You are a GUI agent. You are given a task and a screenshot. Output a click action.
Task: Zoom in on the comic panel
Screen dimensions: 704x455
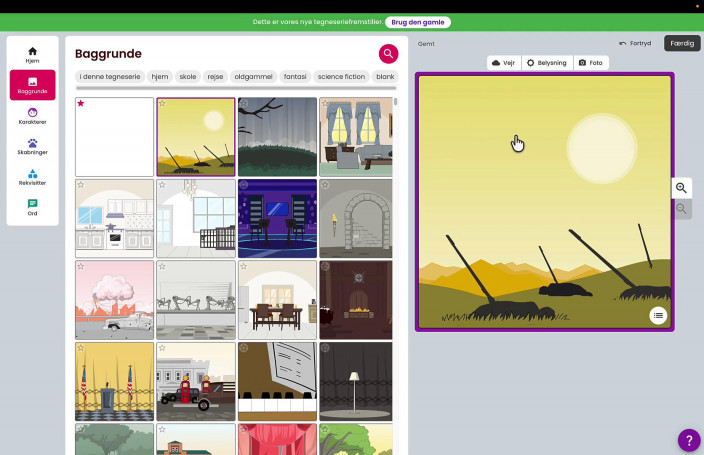tap(681, 188)
